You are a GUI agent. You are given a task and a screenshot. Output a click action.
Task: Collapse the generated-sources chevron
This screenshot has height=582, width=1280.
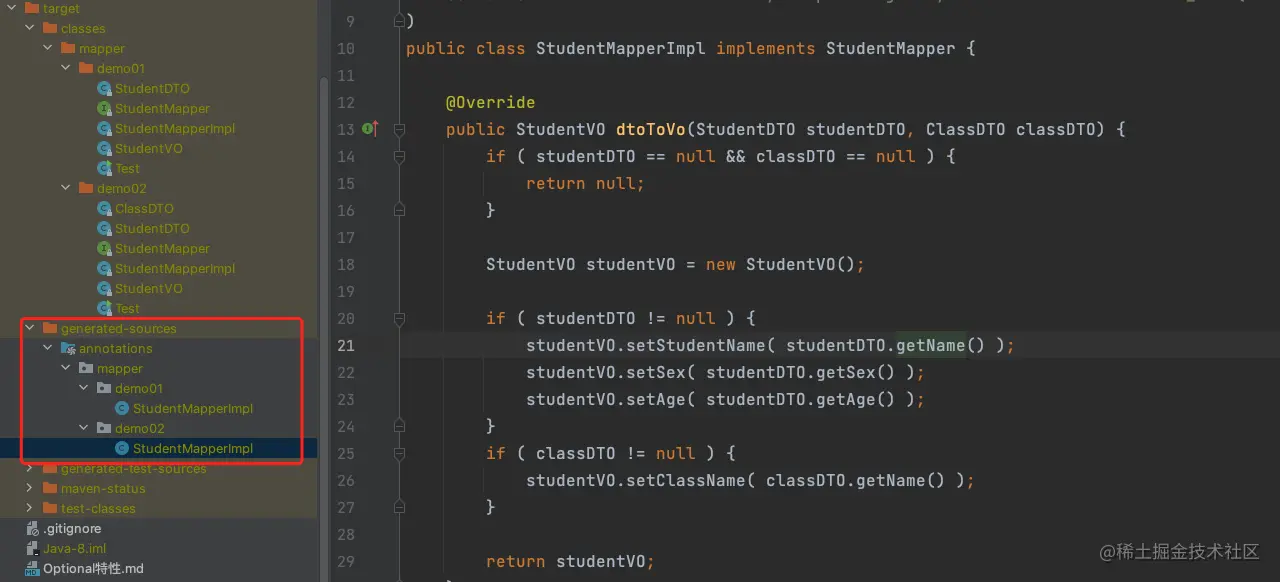(x=30, y=328)
